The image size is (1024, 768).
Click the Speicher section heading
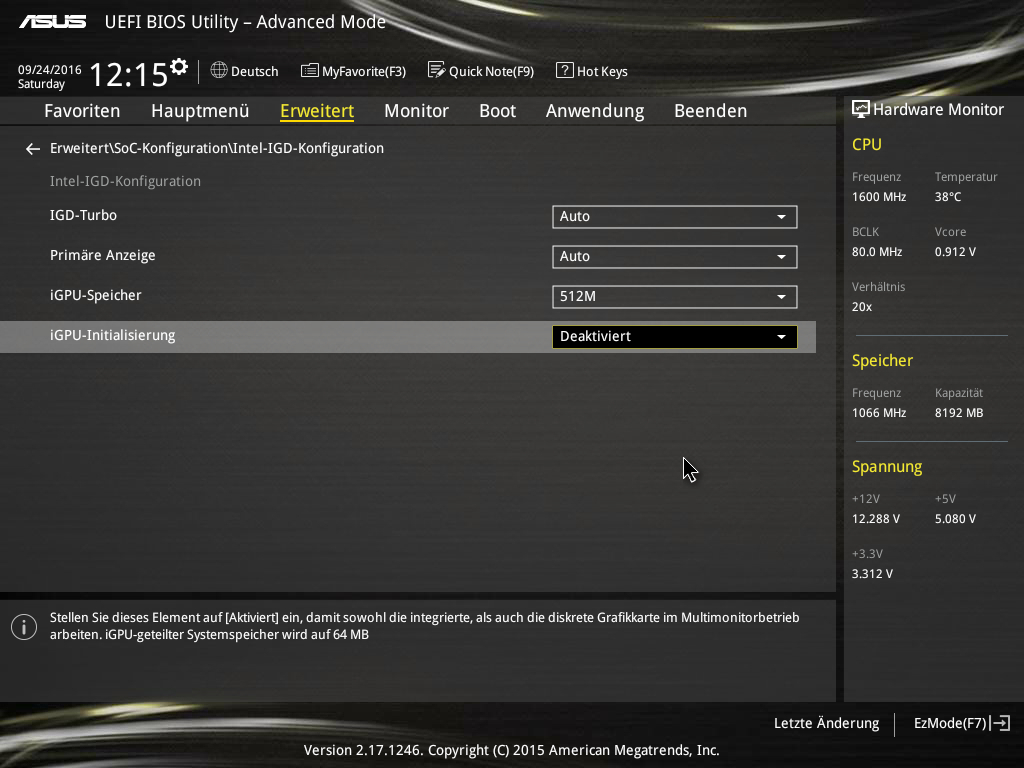[x=882, y=360]
